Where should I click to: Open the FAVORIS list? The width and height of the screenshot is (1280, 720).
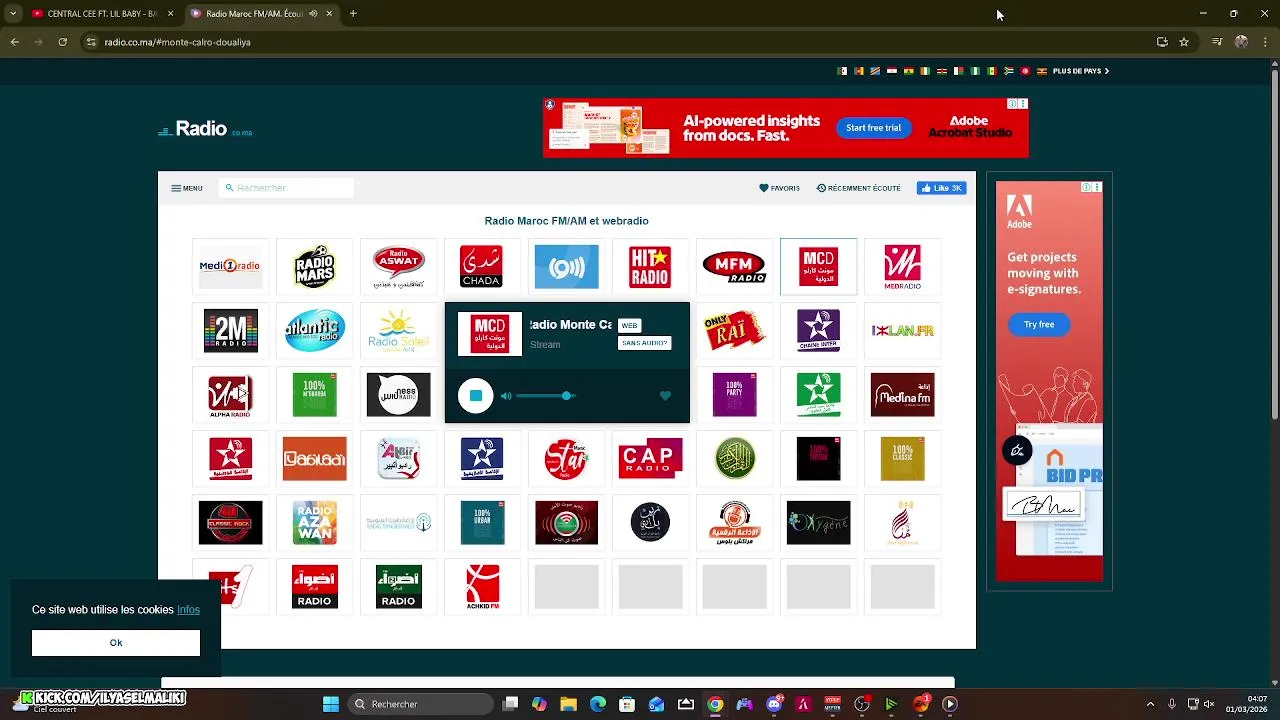(779, 188)
